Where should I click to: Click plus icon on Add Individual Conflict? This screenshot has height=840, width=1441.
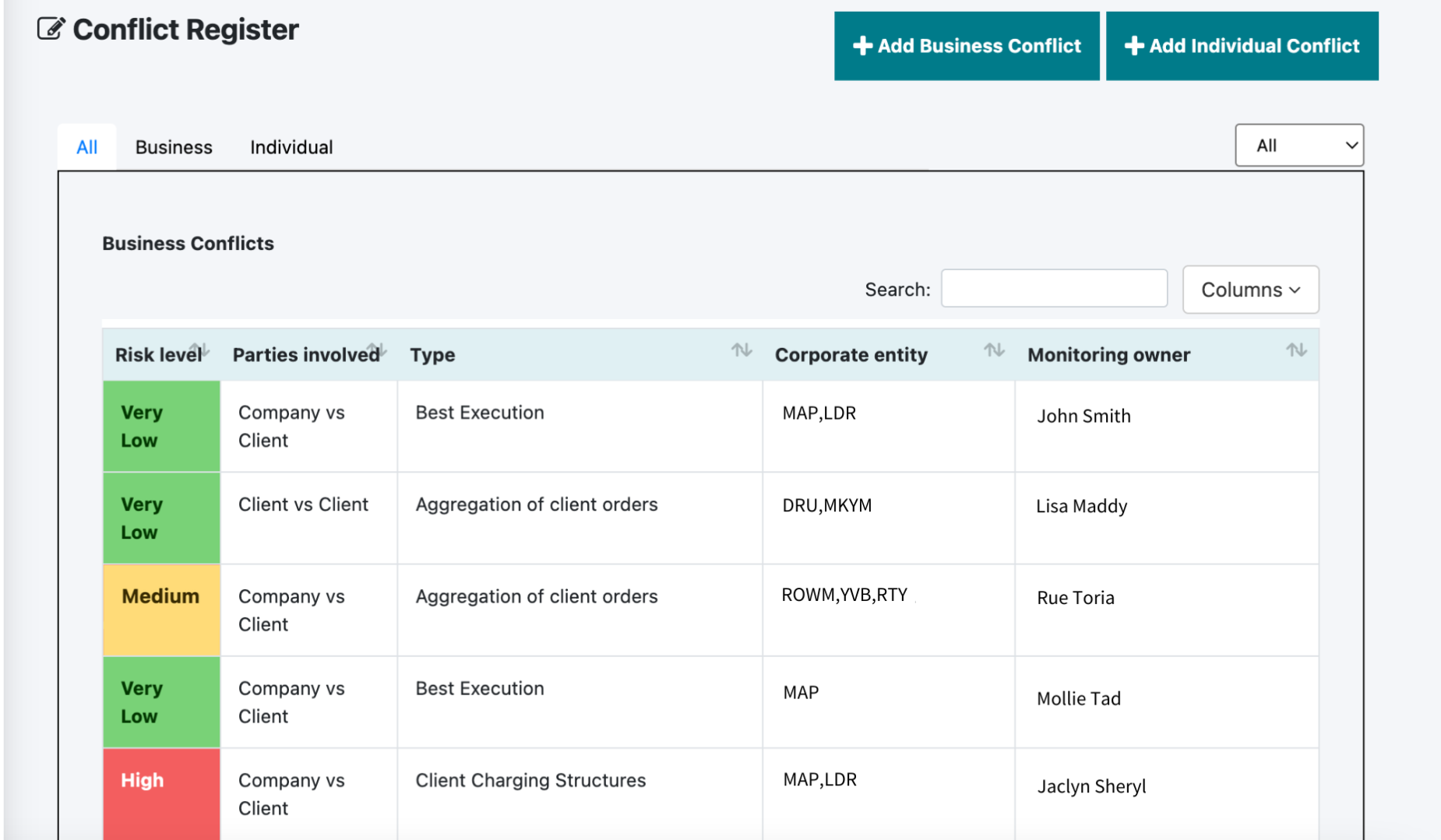1134,46
